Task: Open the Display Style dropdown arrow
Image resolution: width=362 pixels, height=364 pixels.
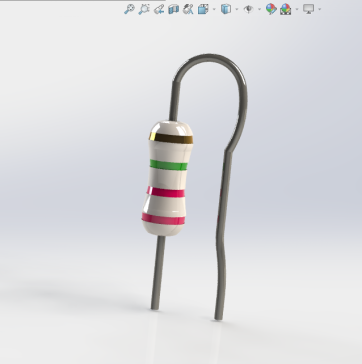Action: [x=236, y=9]
